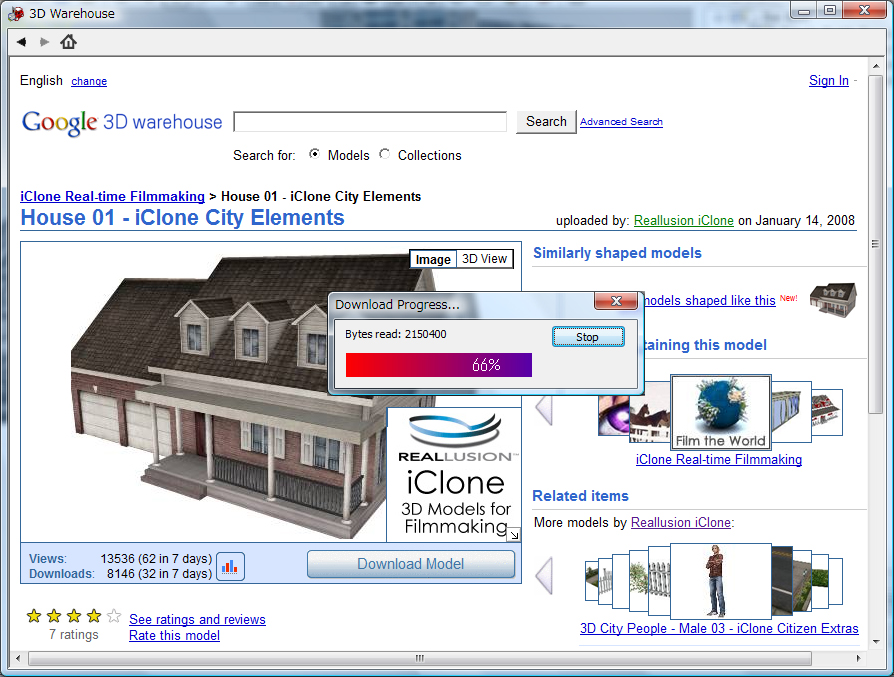The width and height of the screenshot is (894, 677).
Task: Go back with the left arrow icon
Action: pos(22,42)
